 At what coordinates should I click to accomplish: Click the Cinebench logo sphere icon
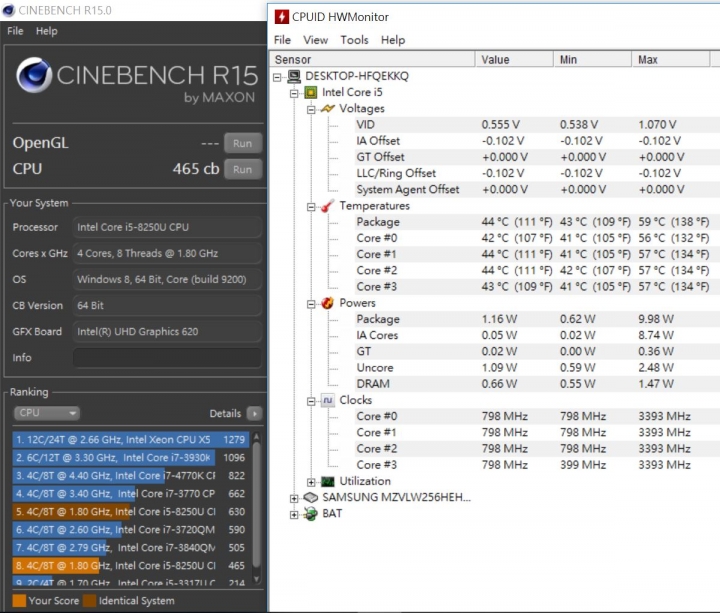[x=34, y=75]
